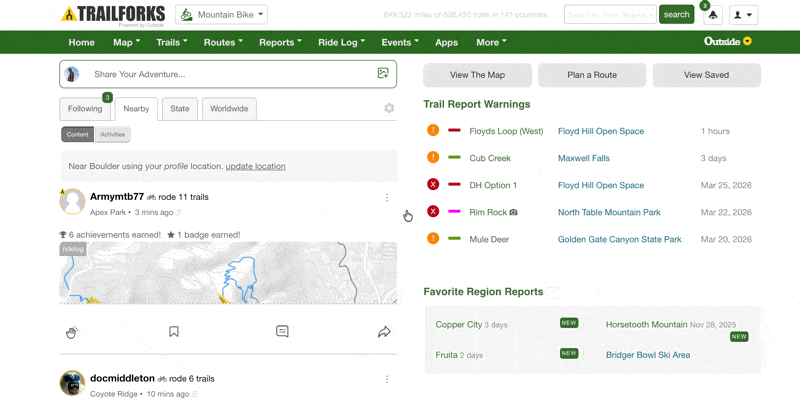Give props with the clapping hand icon
Viewport: 800px width, 404px height.
click(72, 332)
